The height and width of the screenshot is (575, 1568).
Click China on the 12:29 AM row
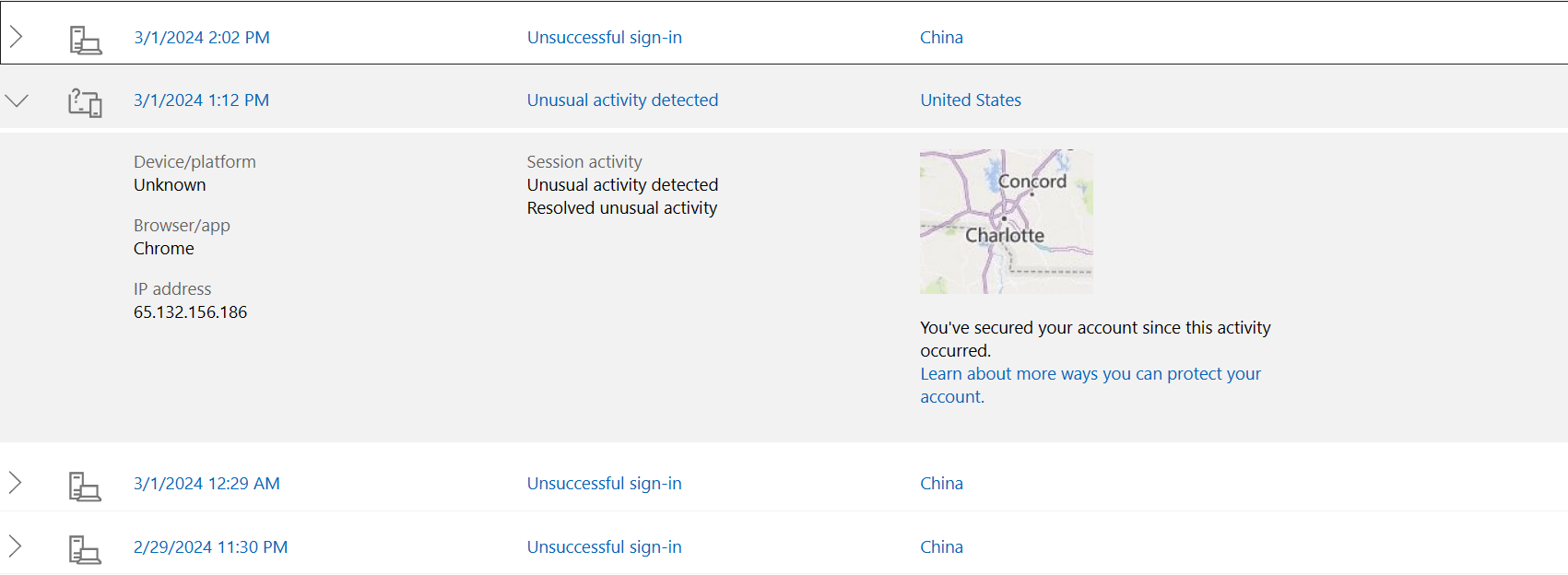point(940,483)
